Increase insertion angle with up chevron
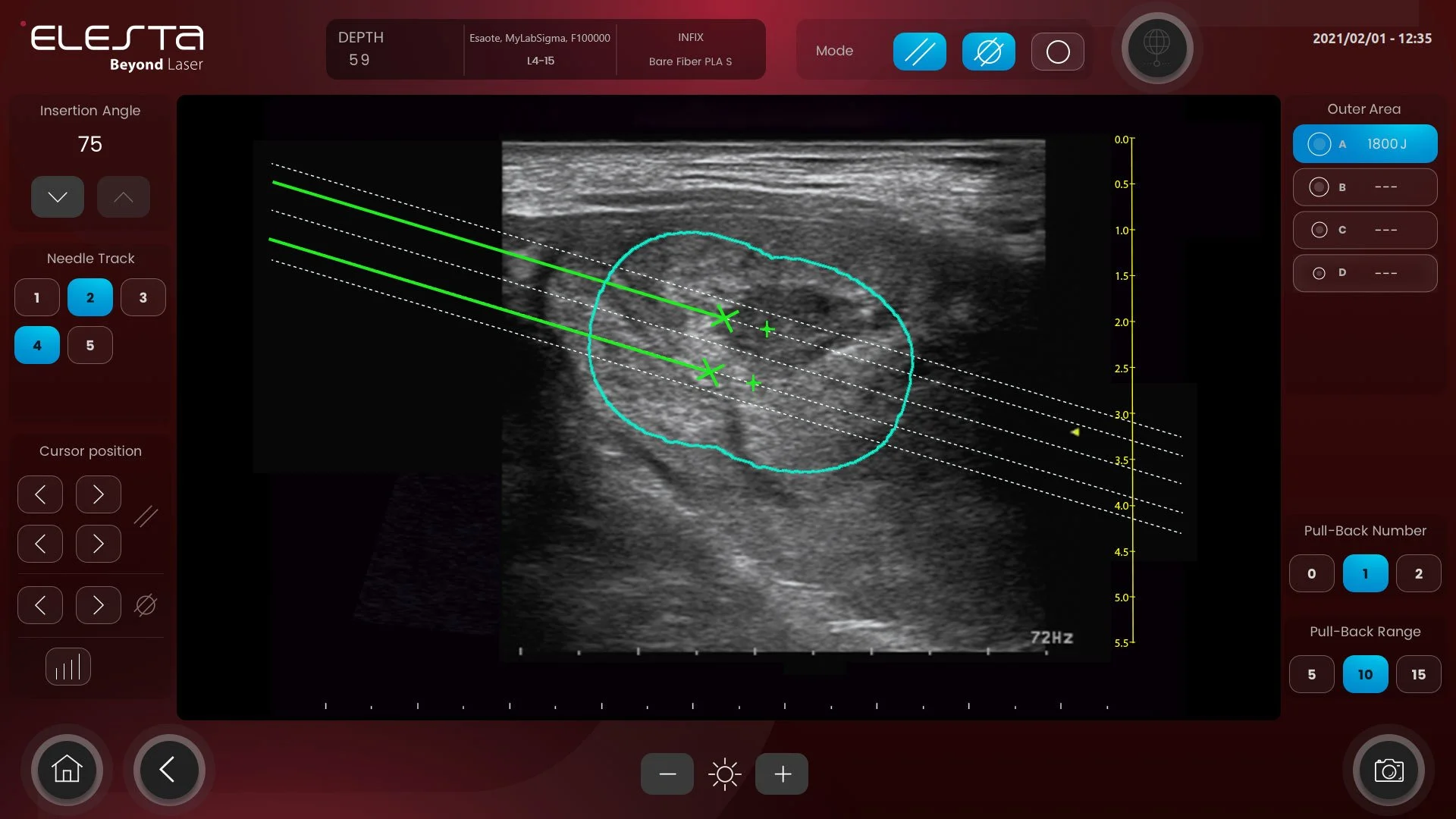This screenshot has width=1456, height=819. point(124,197)
